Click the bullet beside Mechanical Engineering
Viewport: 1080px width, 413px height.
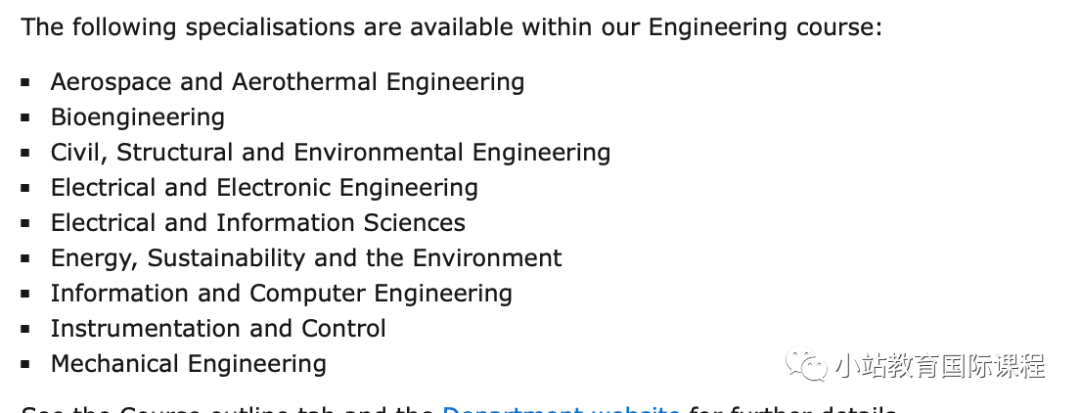tap(25, 364)
